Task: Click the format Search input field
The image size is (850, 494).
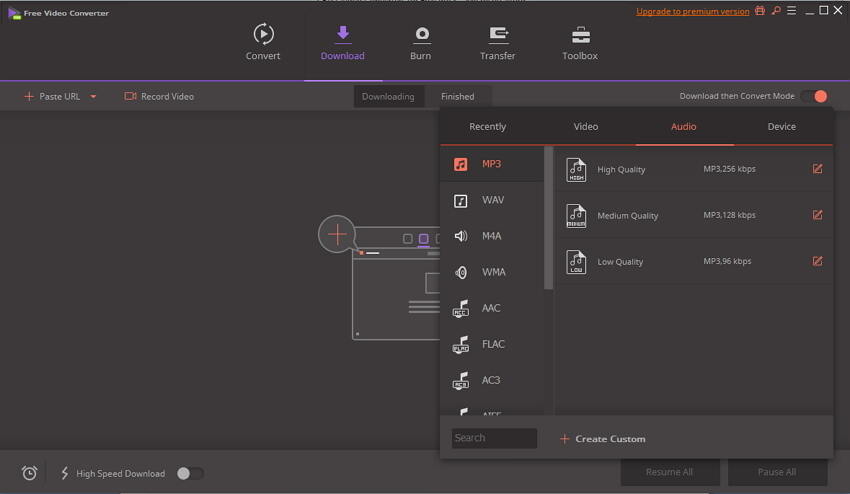Action: click(x=494, y=438)
